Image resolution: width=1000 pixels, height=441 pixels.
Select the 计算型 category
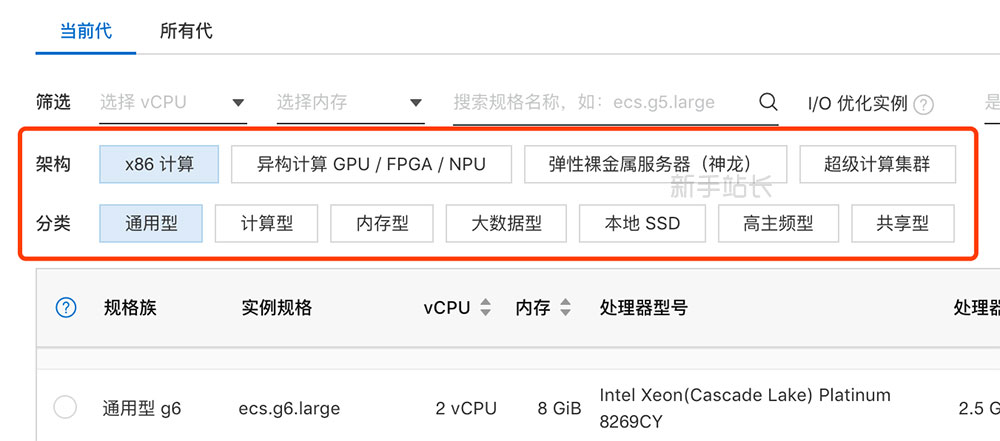(266, 223)
